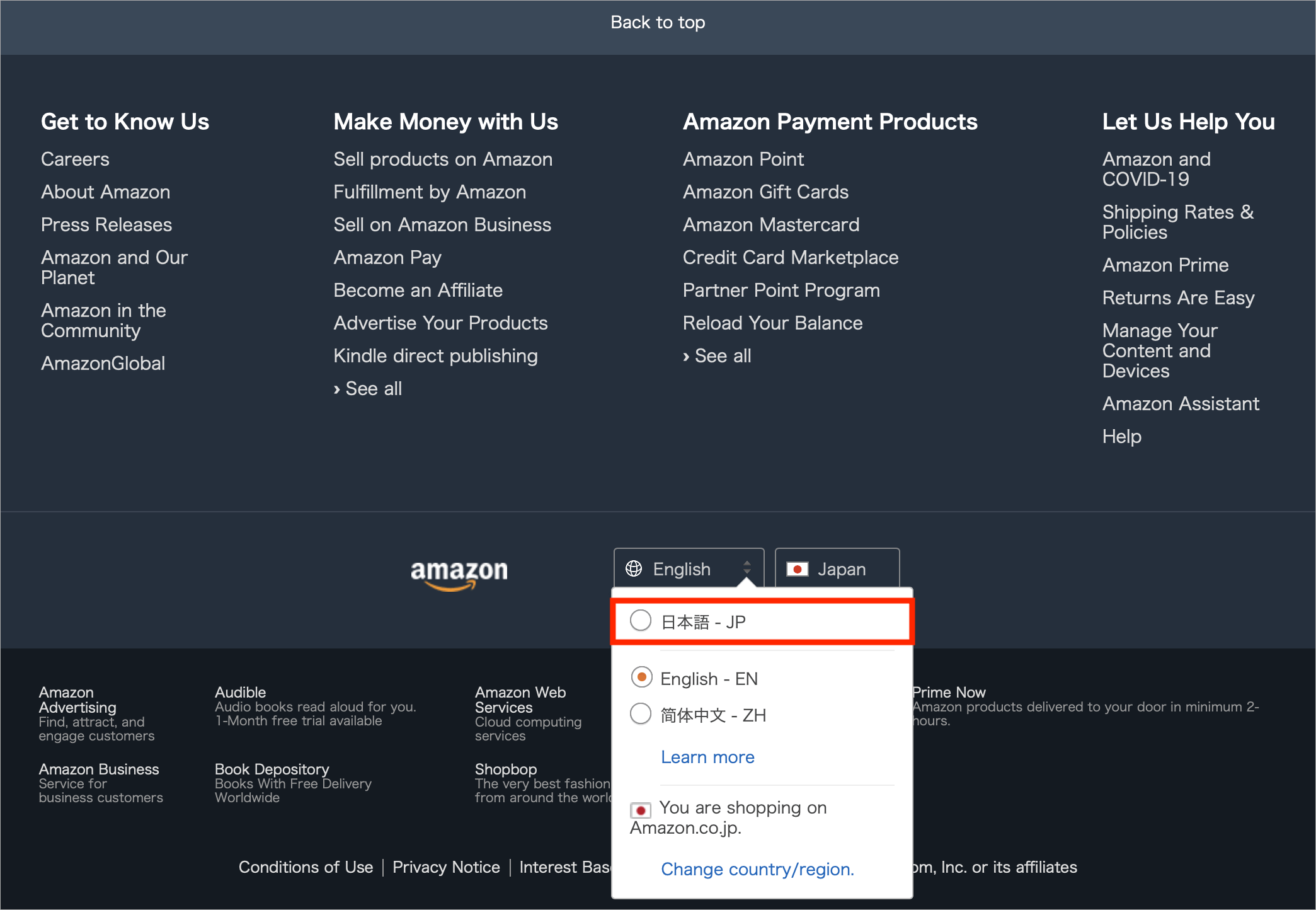Select the English - EN radio button
This screenshot has width=1316, height=910.
[641, 678]
